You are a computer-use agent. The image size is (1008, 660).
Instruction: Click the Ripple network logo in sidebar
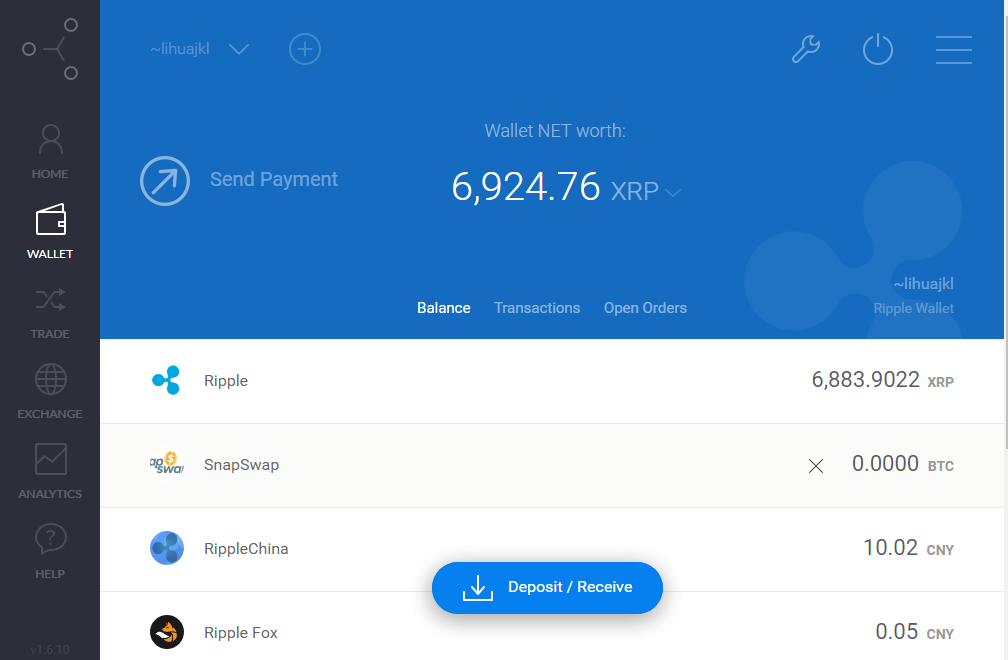tap(50, 49)
